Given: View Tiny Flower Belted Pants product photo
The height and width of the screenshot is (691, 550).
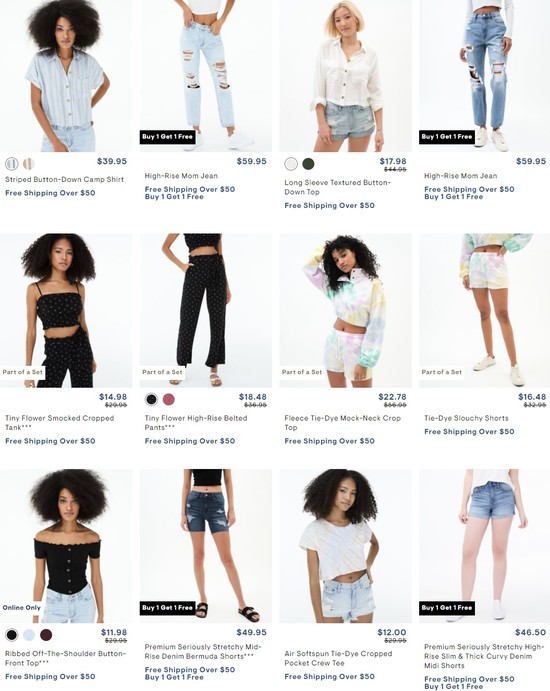Looking at the screenshot, I should [206, 311].
